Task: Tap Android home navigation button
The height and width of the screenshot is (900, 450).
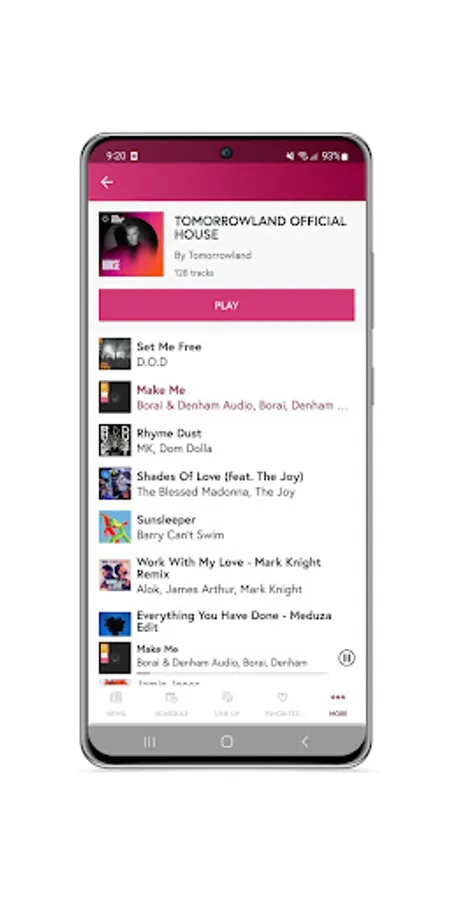Action: point(227,742)
